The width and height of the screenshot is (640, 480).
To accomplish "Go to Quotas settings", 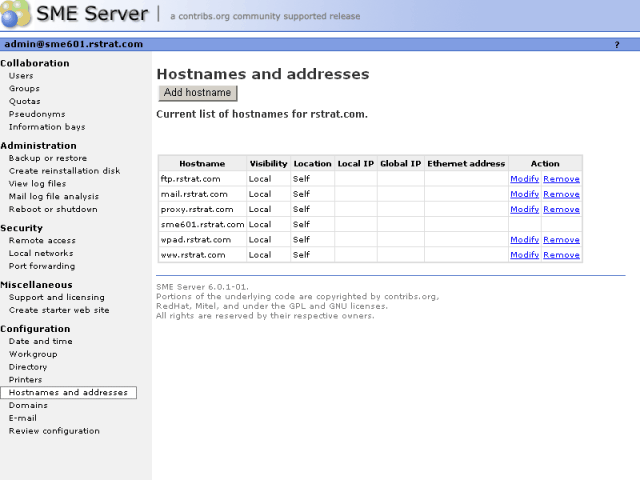I will tap(24, 101).
